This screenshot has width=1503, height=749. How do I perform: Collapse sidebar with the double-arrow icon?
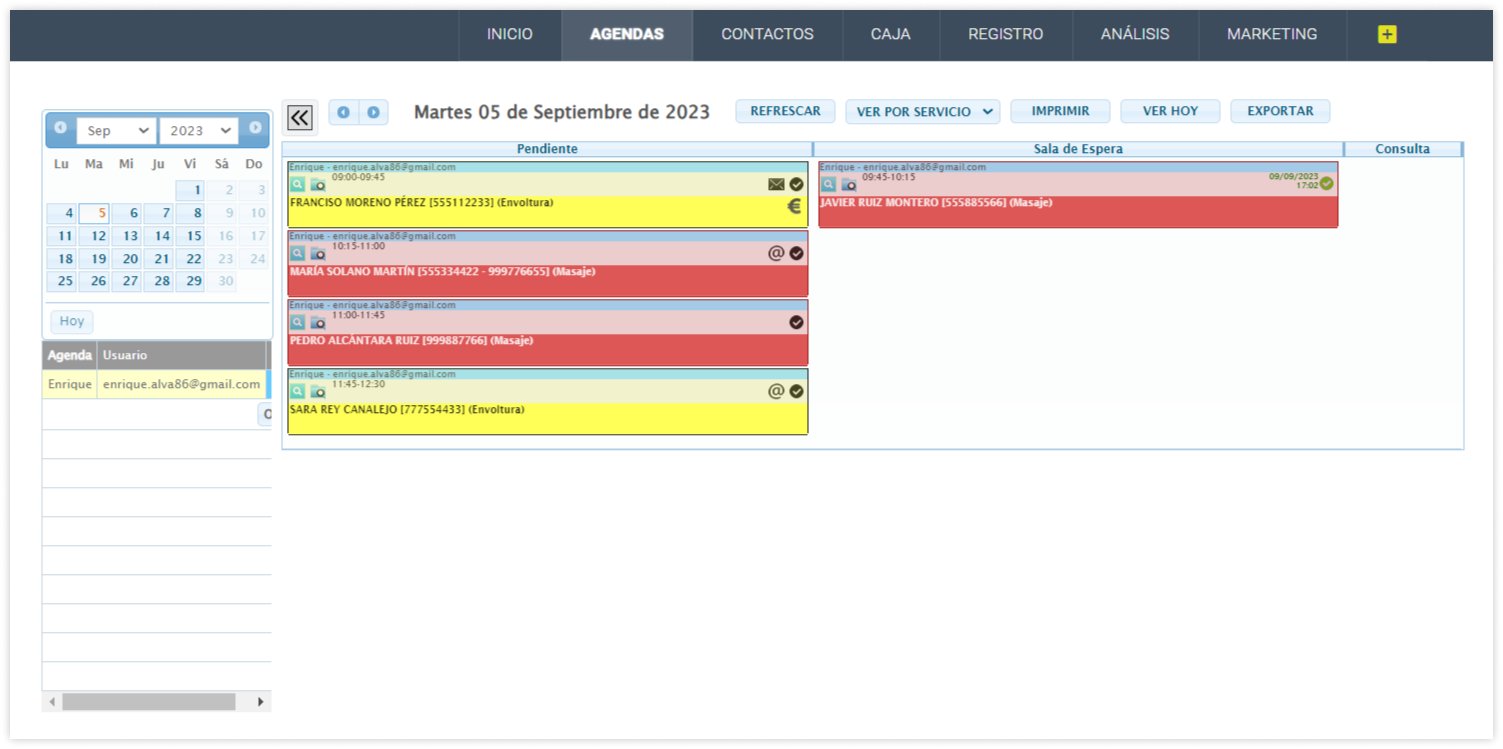pyautogui.click(x=300, y=118)
